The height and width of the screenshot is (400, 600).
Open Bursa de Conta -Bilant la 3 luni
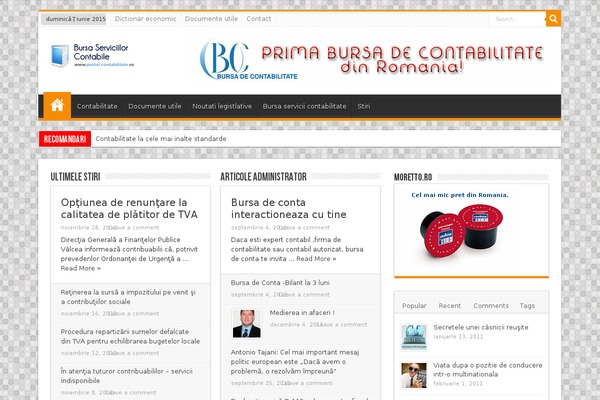(x=280, y=282)
